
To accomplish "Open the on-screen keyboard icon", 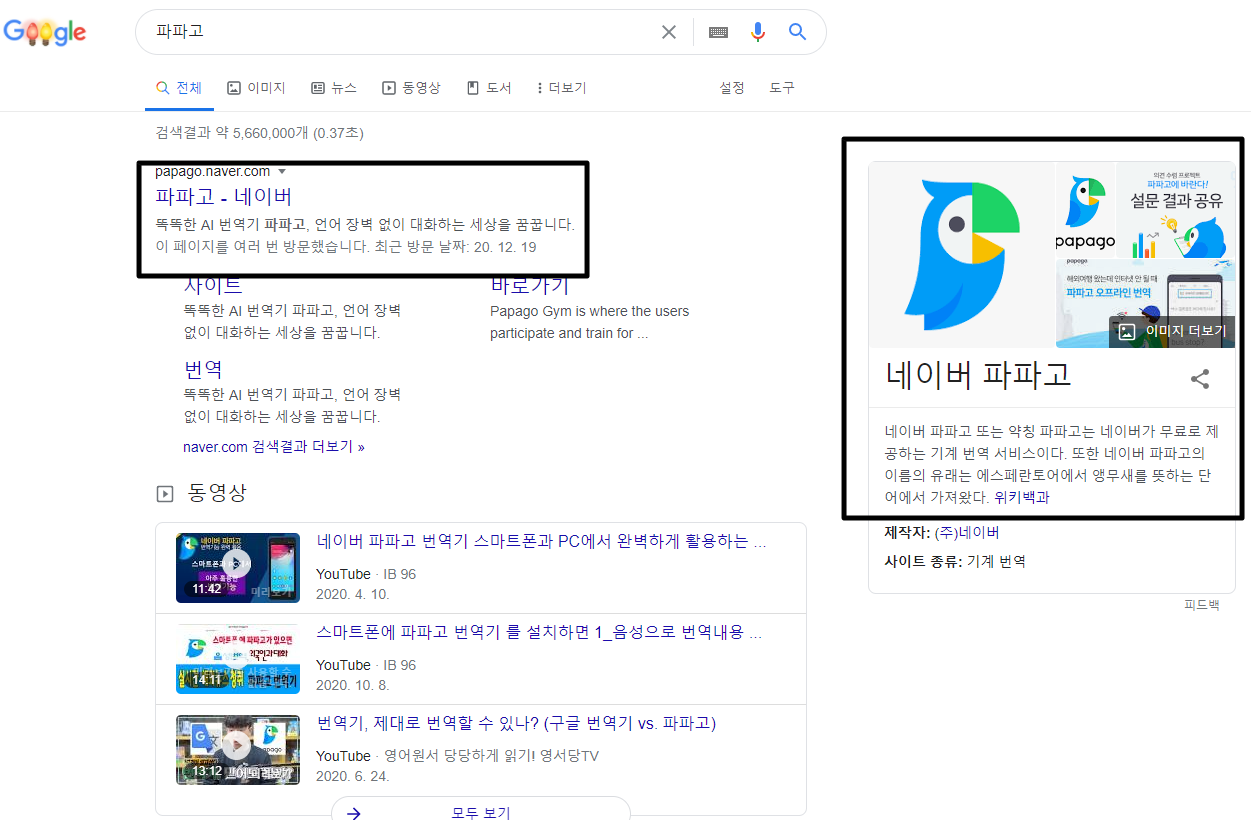I will (x=718, y=32).
